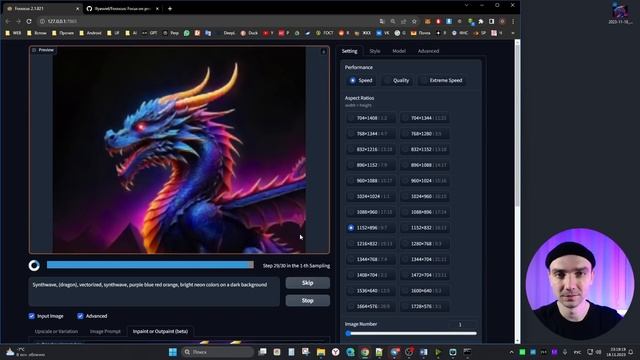Choose the 704×1408 aspect ratio

(371, 118)
